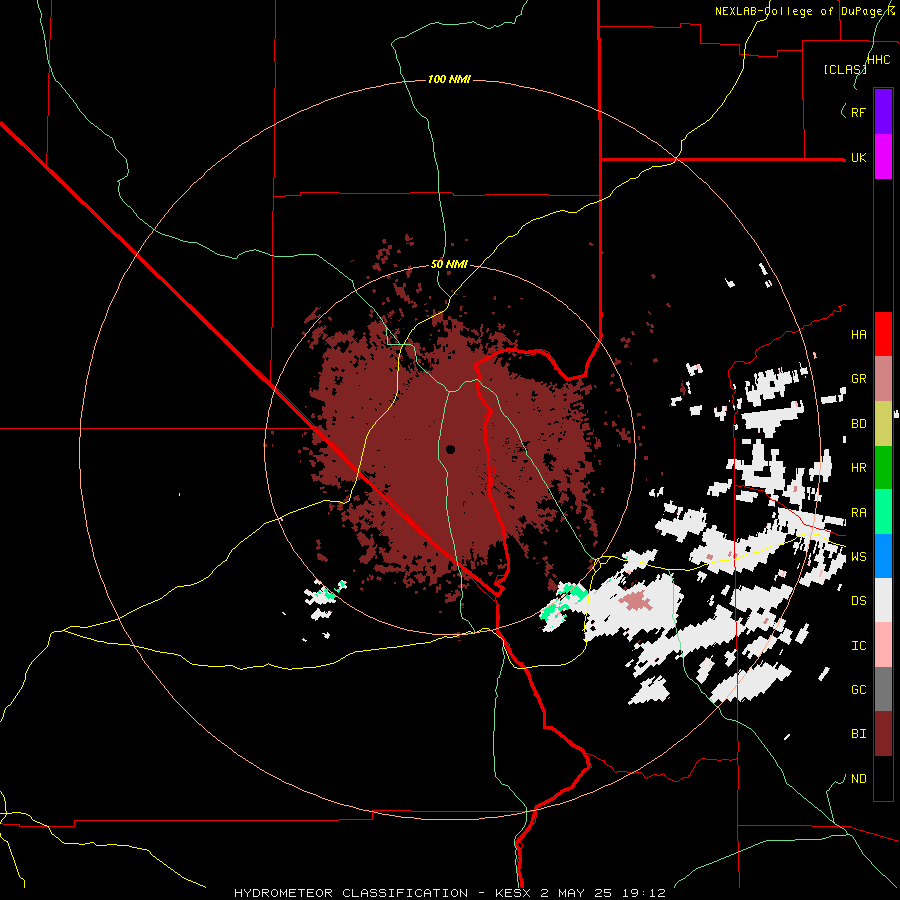Click the HA red legend swatch

(883, 334)
